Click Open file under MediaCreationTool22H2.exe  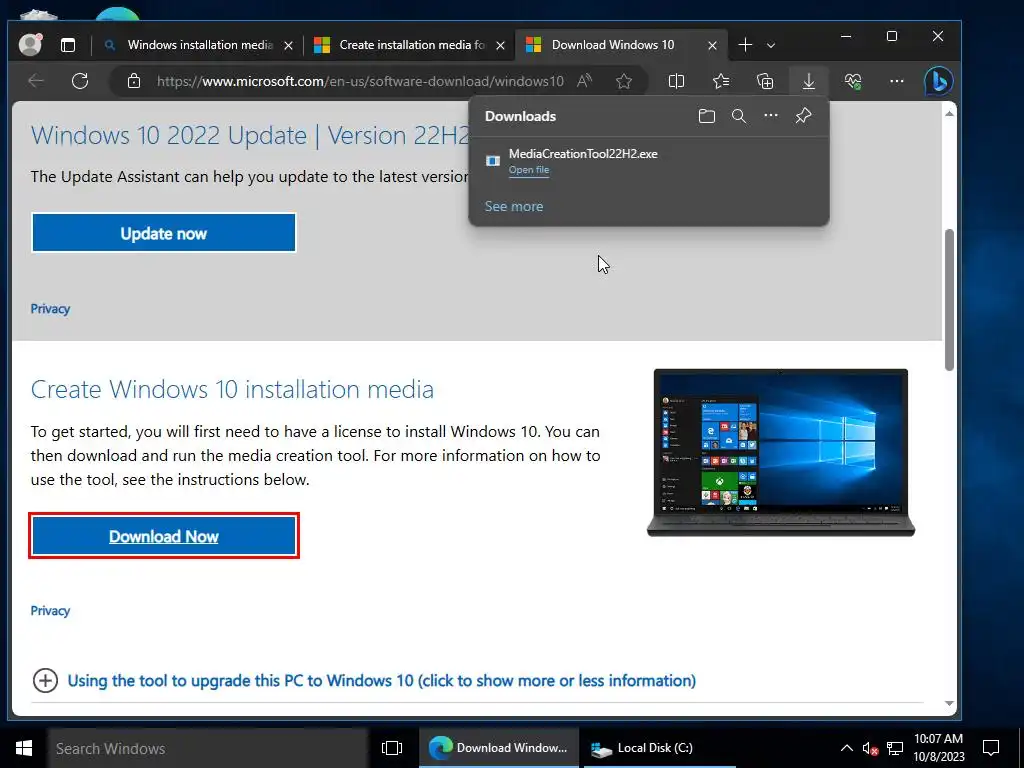[x=528, y=170]
